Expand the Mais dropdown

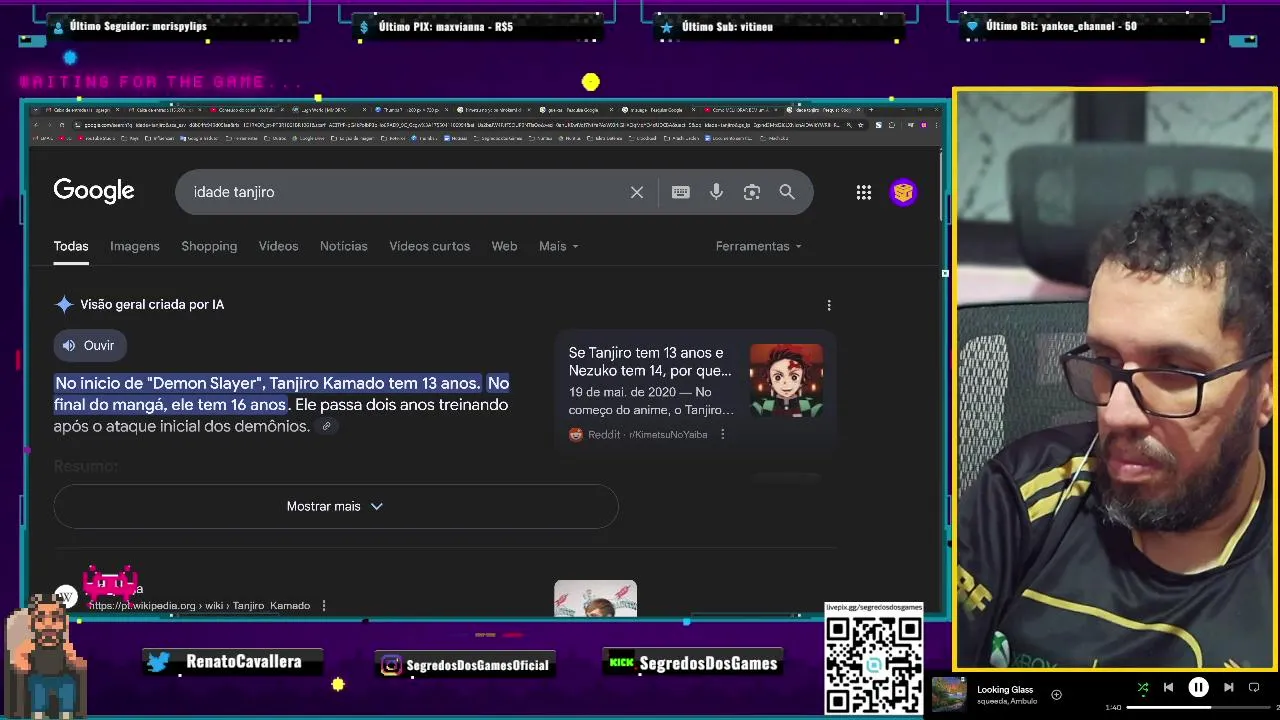click(558, 246)
